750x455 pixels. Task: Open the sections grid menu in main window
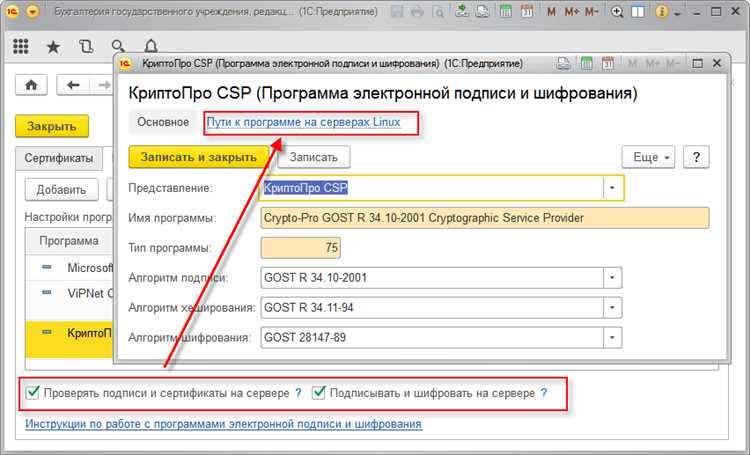click(x=21, y=46)
